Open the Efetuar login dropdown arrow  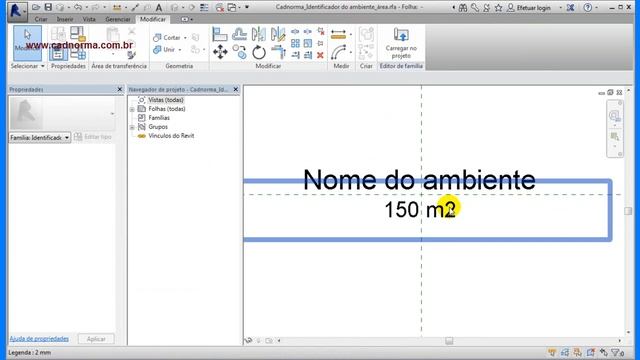(560, 8)
